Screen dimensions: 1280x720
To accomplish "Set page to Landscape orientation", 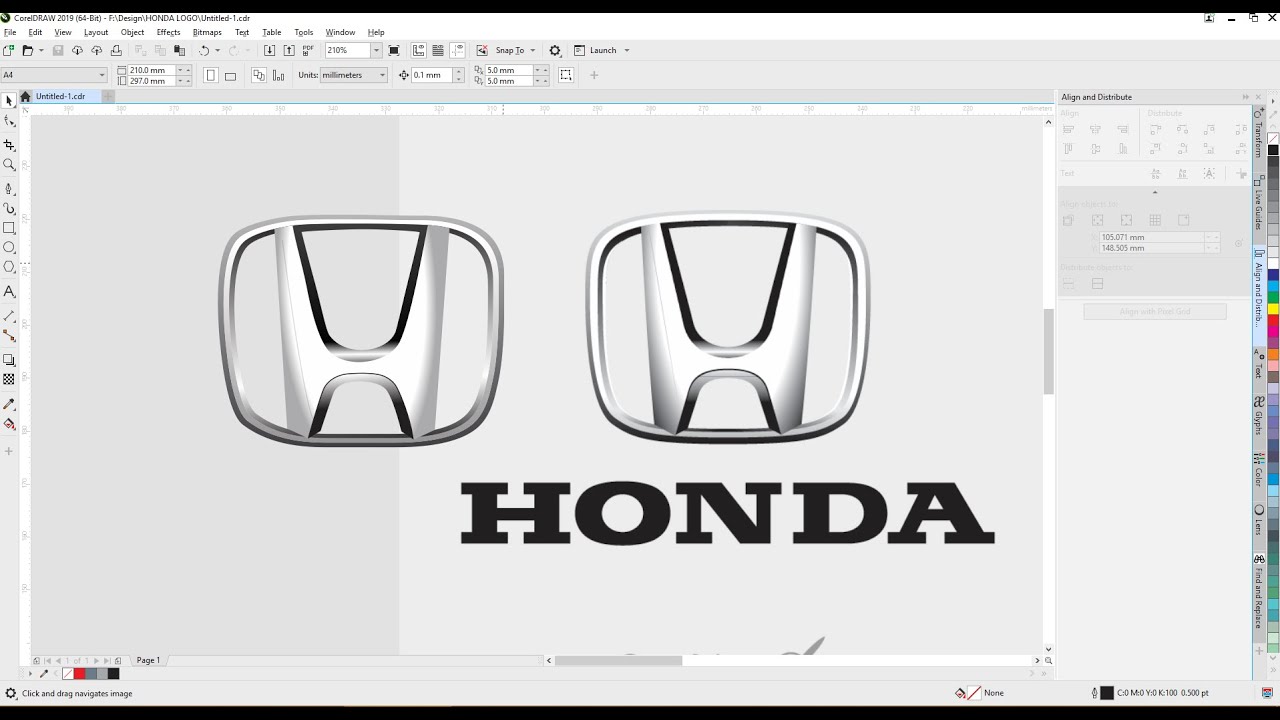I will click(x=231, y=75).
